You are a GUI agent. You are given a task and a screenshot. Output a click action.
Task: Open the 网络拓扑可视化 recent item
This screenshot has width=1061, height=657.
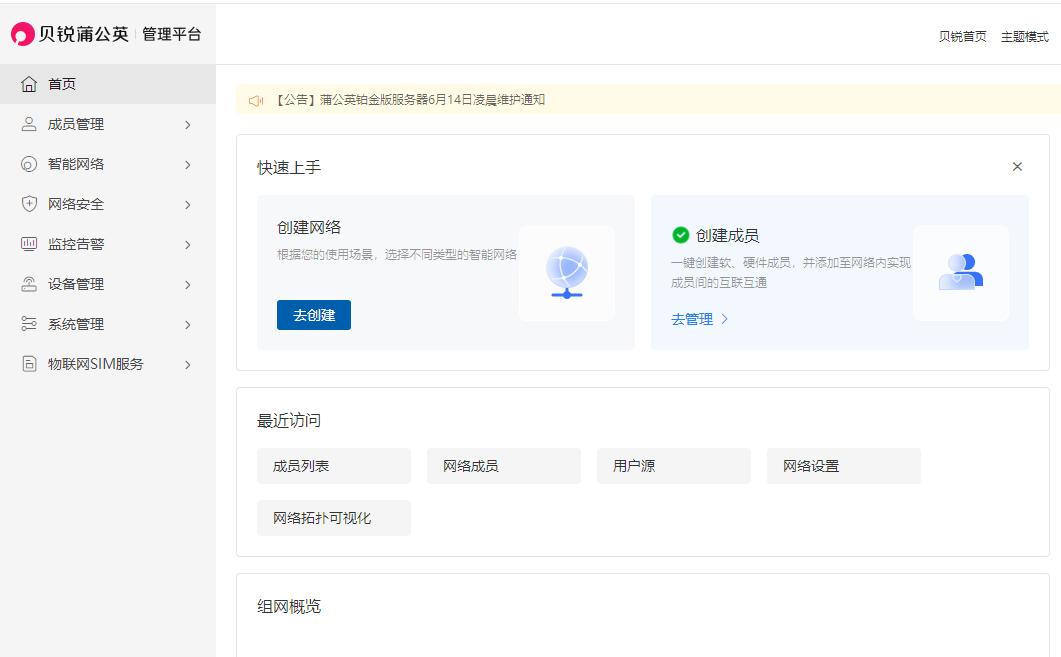(334, 517)
